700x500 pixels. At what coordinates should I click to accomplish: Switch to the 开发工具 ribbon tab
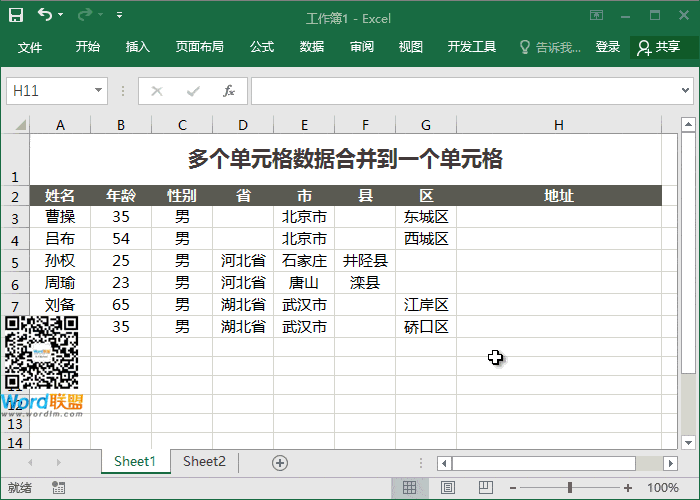[472, 46]
